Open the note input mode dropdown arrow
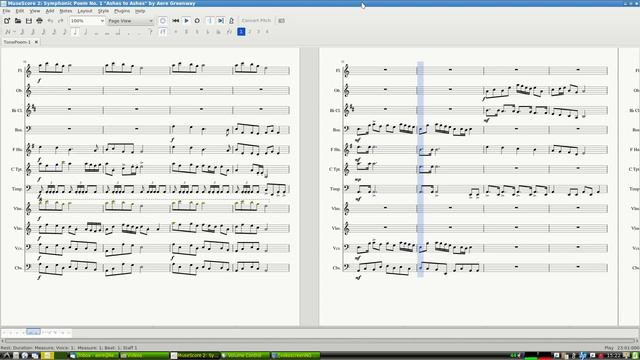The image size is (640, 360). (14, 31)
